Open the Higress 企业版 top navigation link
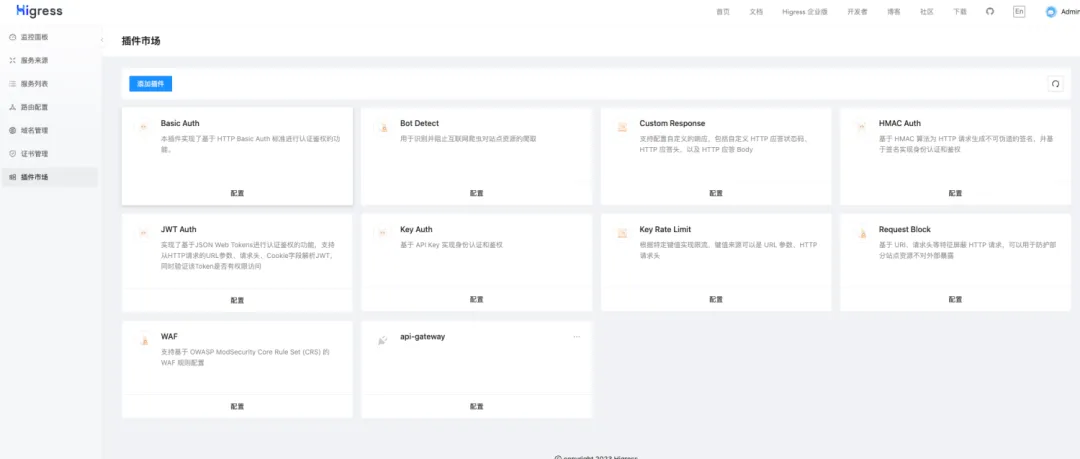1080x459 pixels. tap(804, 12)
